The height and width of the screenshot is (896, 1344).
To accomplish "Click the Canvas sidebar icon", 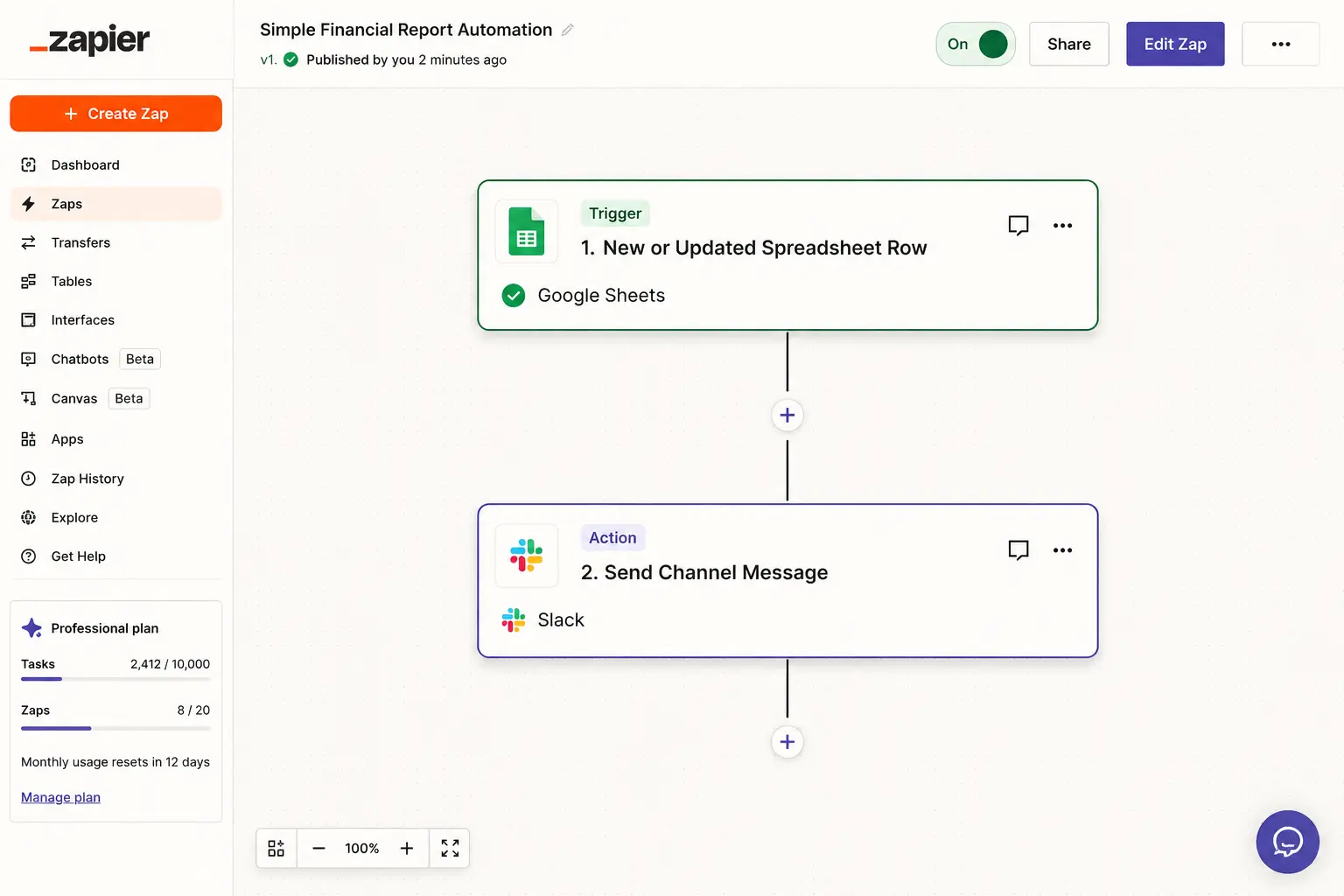I will coord(29,398).
